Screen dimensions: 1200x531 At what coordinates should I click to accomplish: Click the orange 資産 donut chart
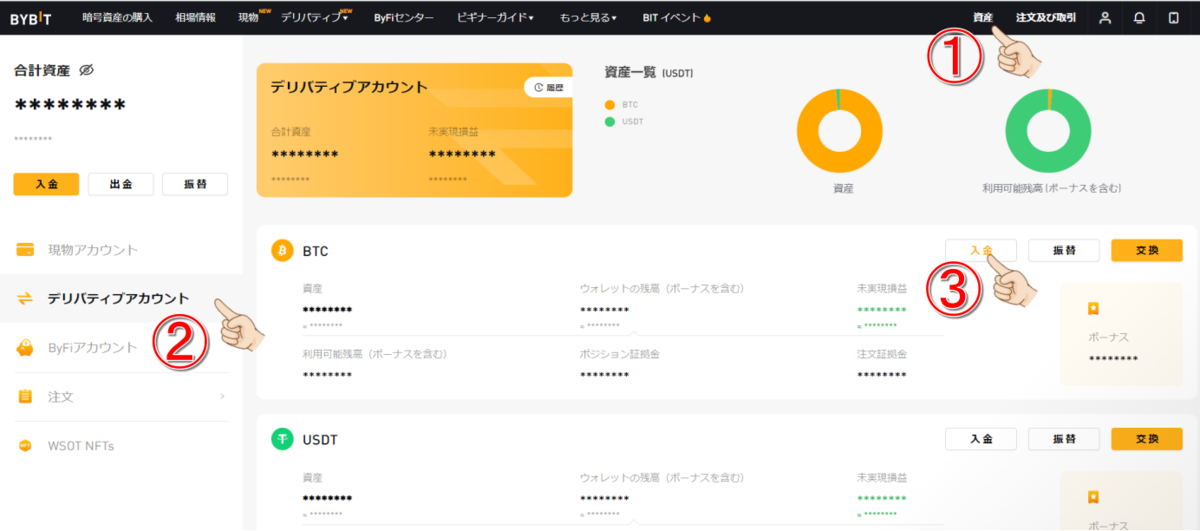click(x=840, y=130)
